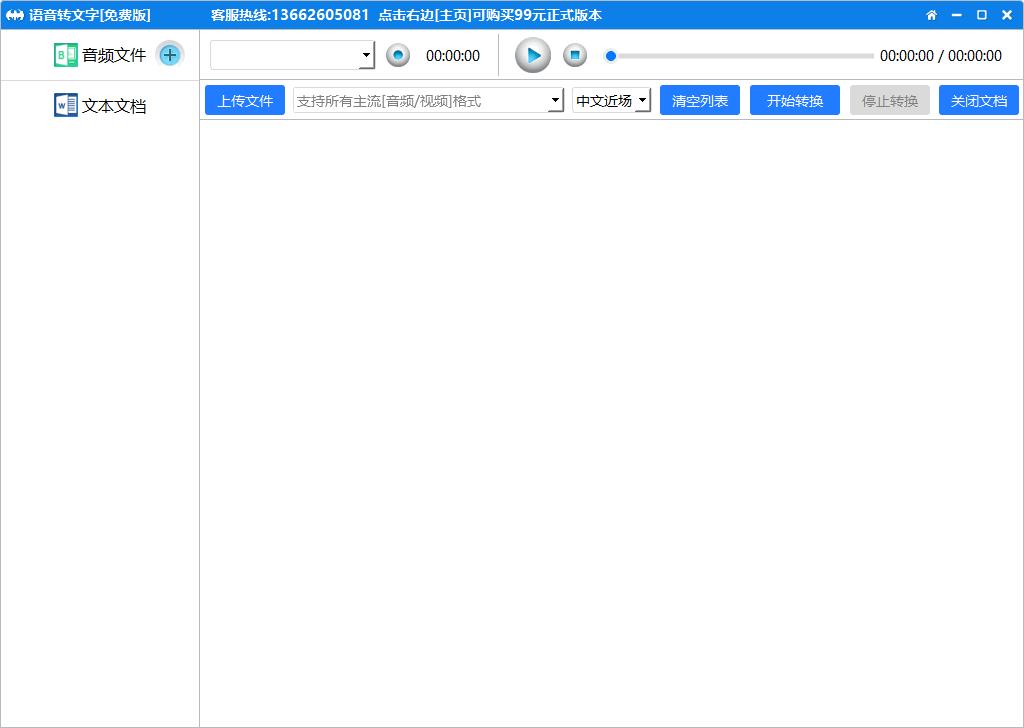1024x728 pixels.
Task: Stop playback with the square stop button
Action: pos(575,55)
